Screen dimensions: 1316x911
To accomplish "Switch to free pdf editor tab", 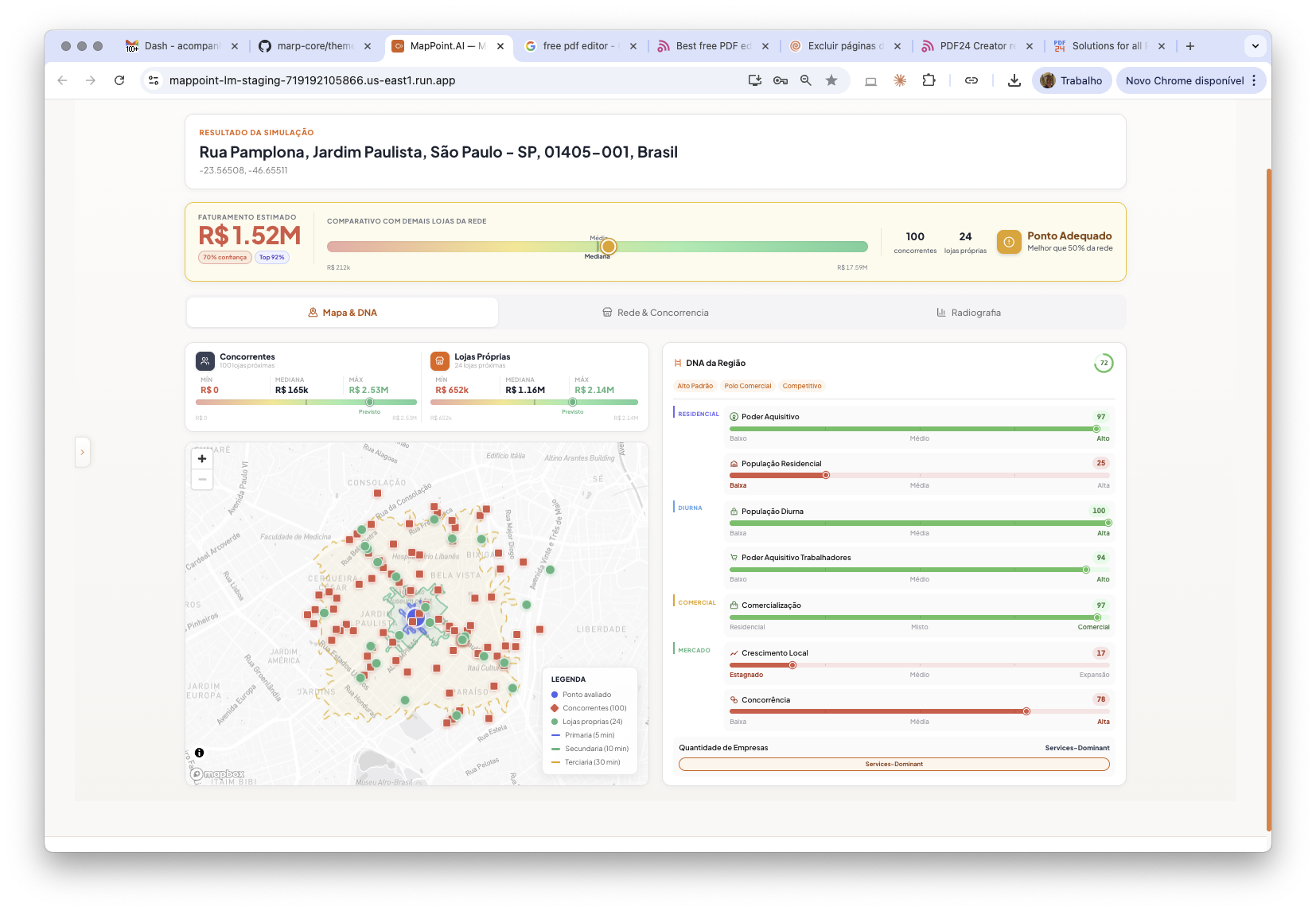I will (x=581, y=46).
